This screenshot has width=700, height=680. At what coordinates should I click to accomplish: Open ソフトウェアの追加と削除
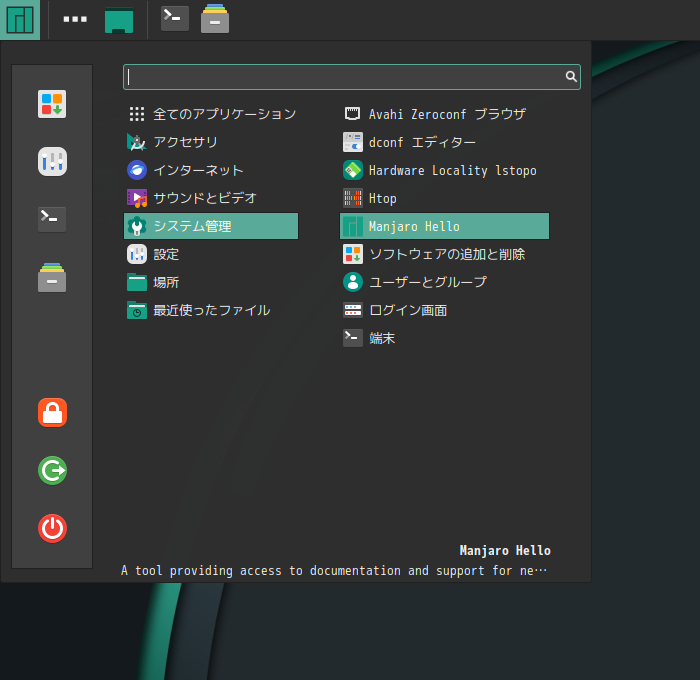tap(445, 254)
